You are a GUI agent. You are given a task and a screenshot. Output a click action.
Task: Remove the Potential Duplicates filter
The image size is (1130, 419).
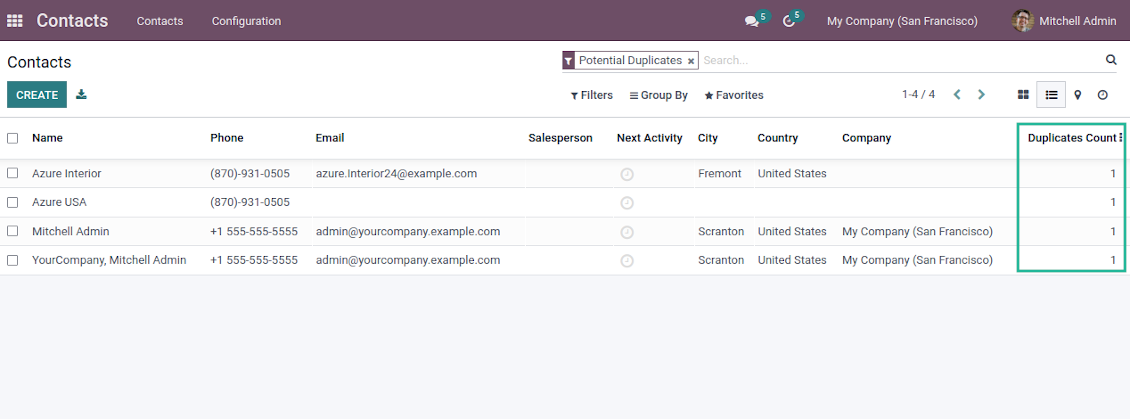coord(691,61)
